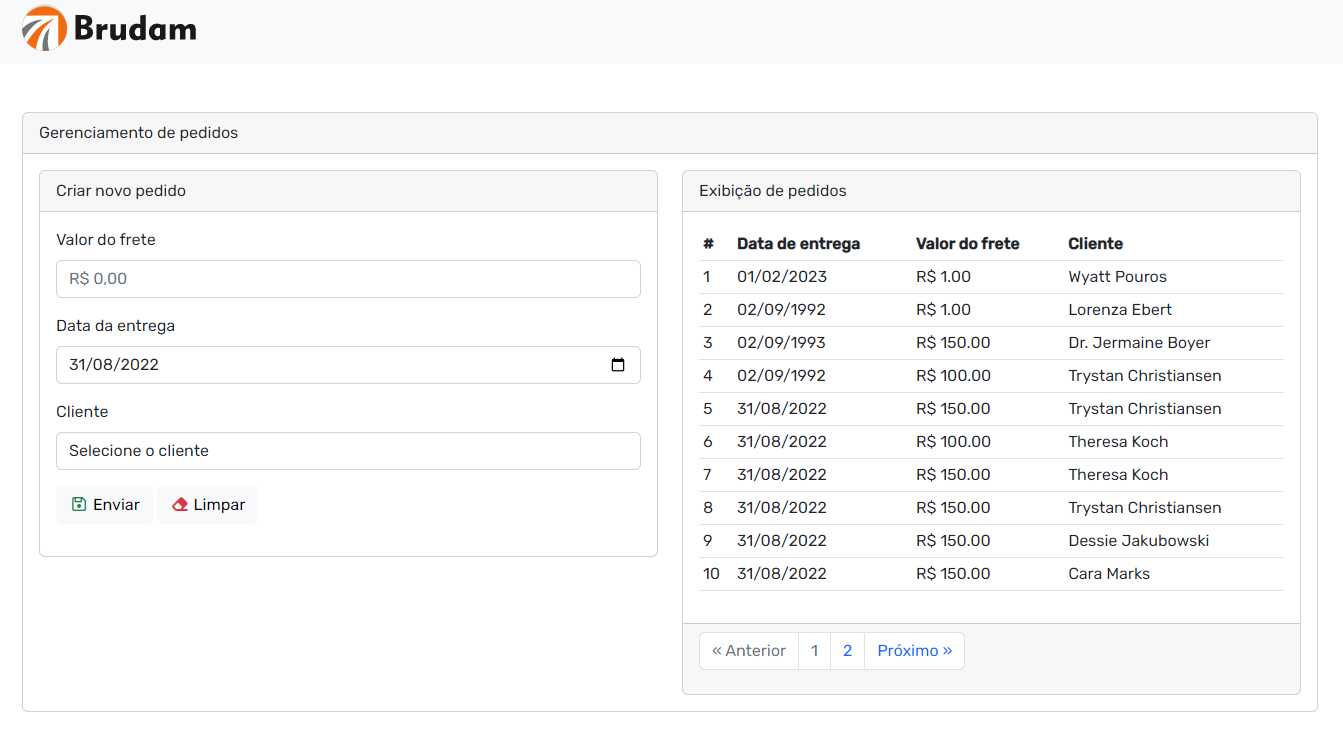Viewport: 1343px width, 729px height.
Task: Click the Brudam logo
Action: [x=108, y=30]
